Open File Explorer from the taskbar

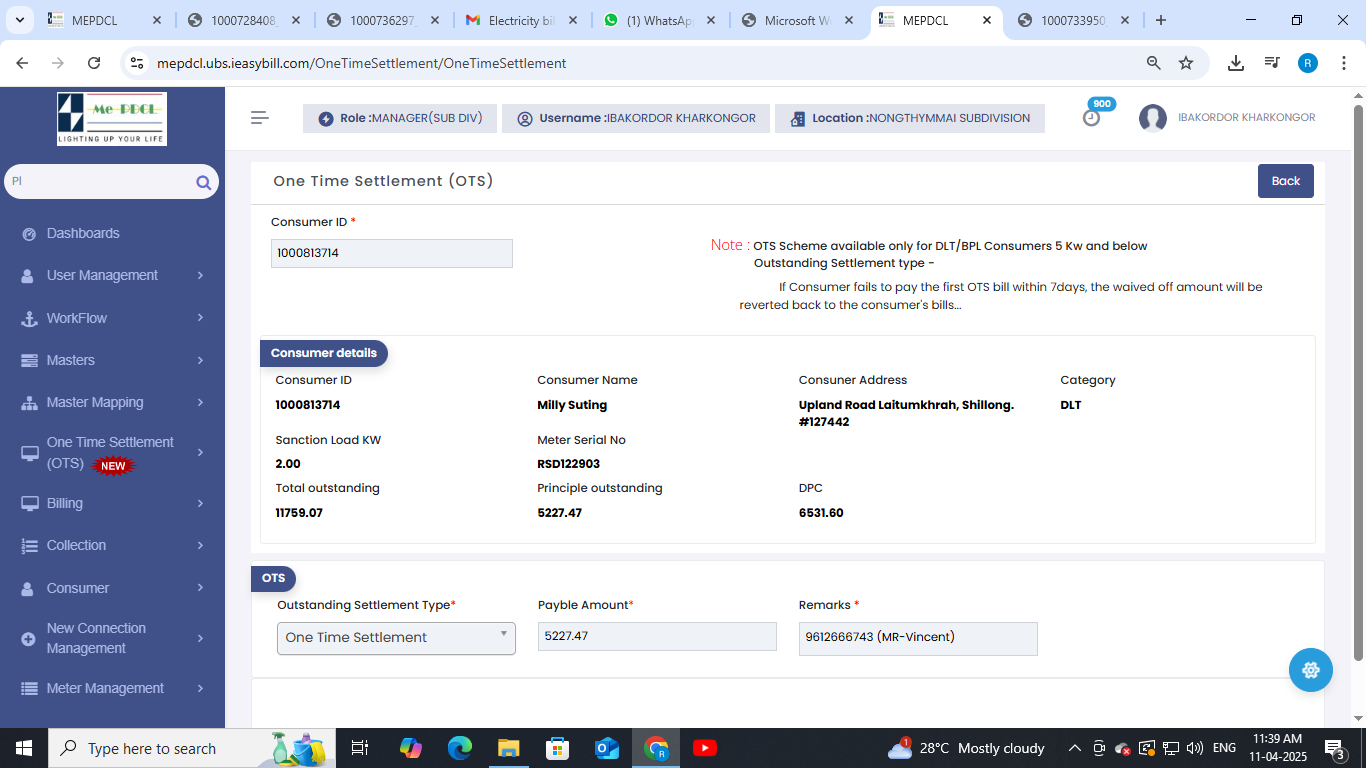(x=509, y=748)
